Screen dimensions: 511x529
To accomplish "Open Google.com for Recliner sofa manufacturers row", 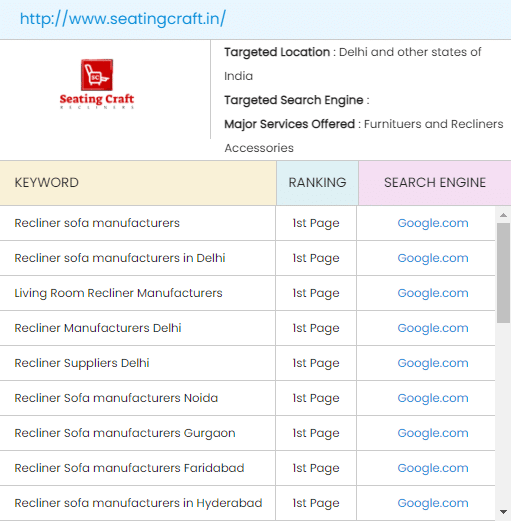I will (433, 223).
